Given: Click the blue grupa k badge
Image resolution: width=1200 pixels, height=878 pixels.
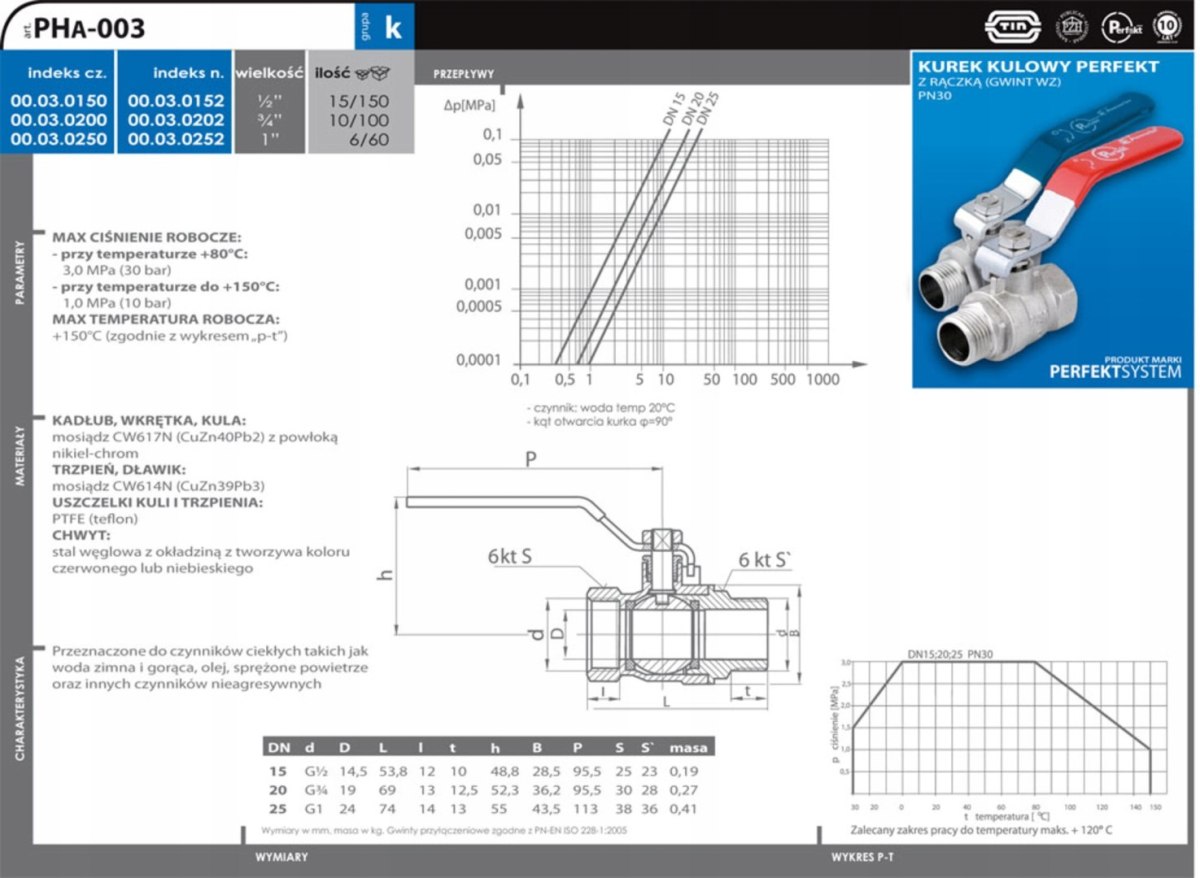Looking at the screenshot, I should pyautogui.click(x=384, y=26).
